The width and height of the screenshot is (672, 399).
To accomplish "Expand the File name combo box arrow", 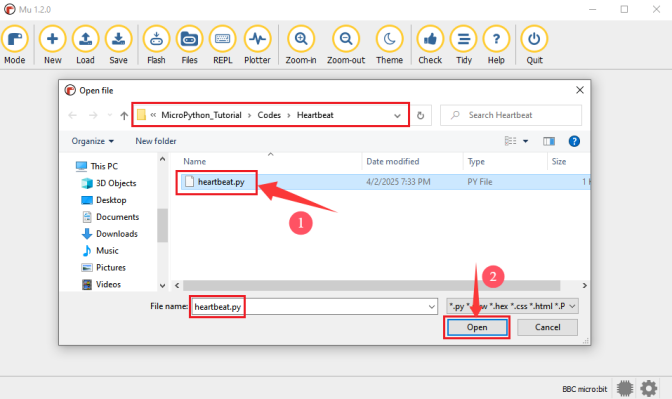I will 432,307.
